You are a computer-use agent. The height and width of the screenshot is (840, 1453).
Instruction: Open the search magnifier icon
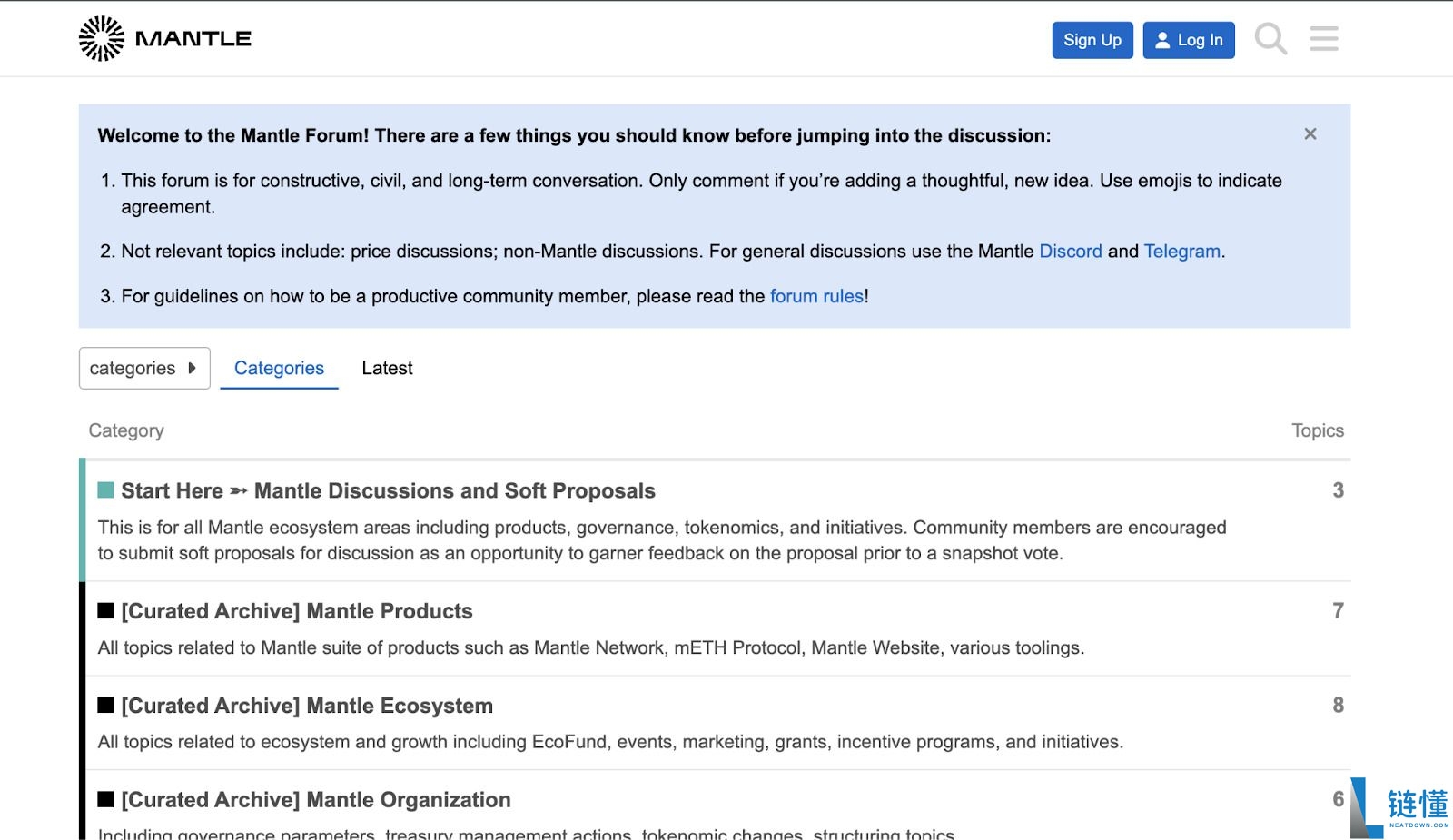pyautogui.click(x=1270, y=39)
